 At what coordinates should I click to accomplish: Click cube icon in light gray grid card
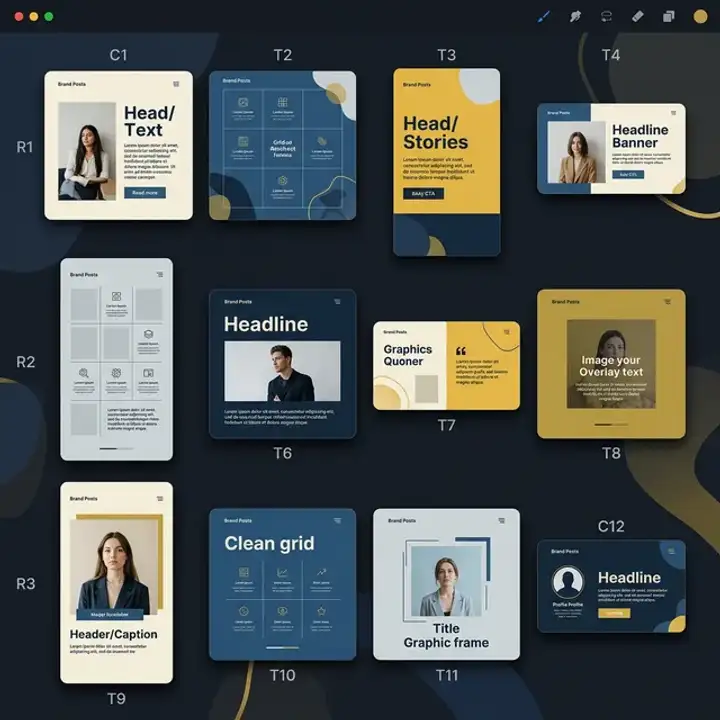[148, 334]
